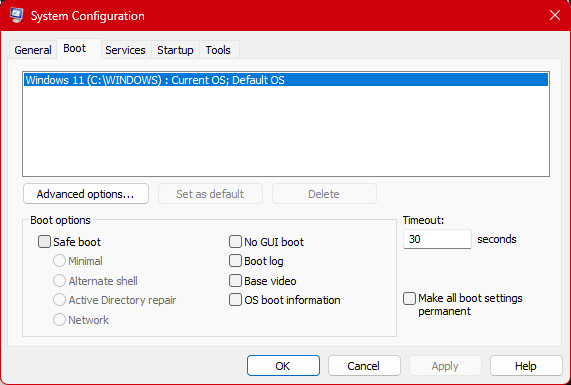The image size is (571, 385).
Task: Check the Base video option
Action: pyautogui.click(x=235, y=281)
